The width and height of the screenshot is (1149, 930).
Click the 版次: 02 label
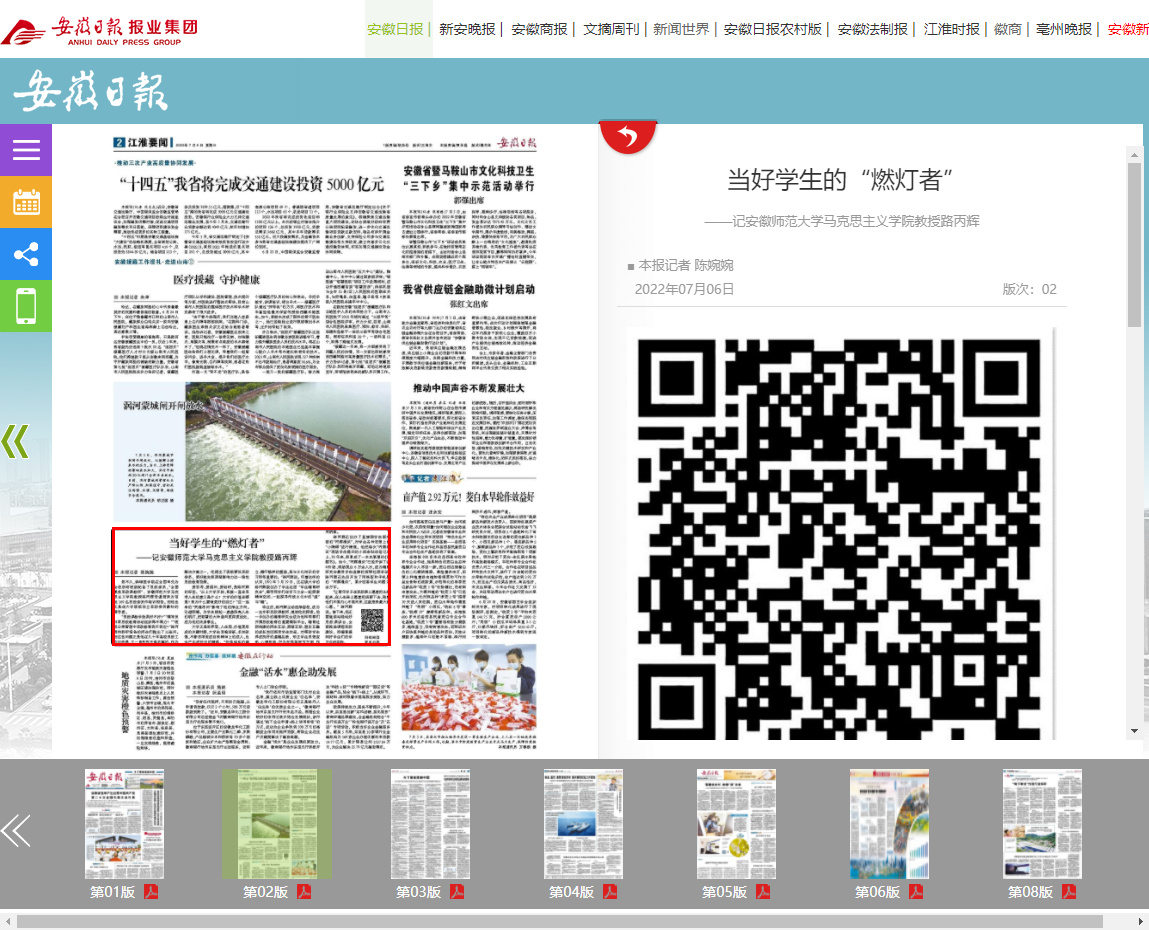pos(1030,289)
